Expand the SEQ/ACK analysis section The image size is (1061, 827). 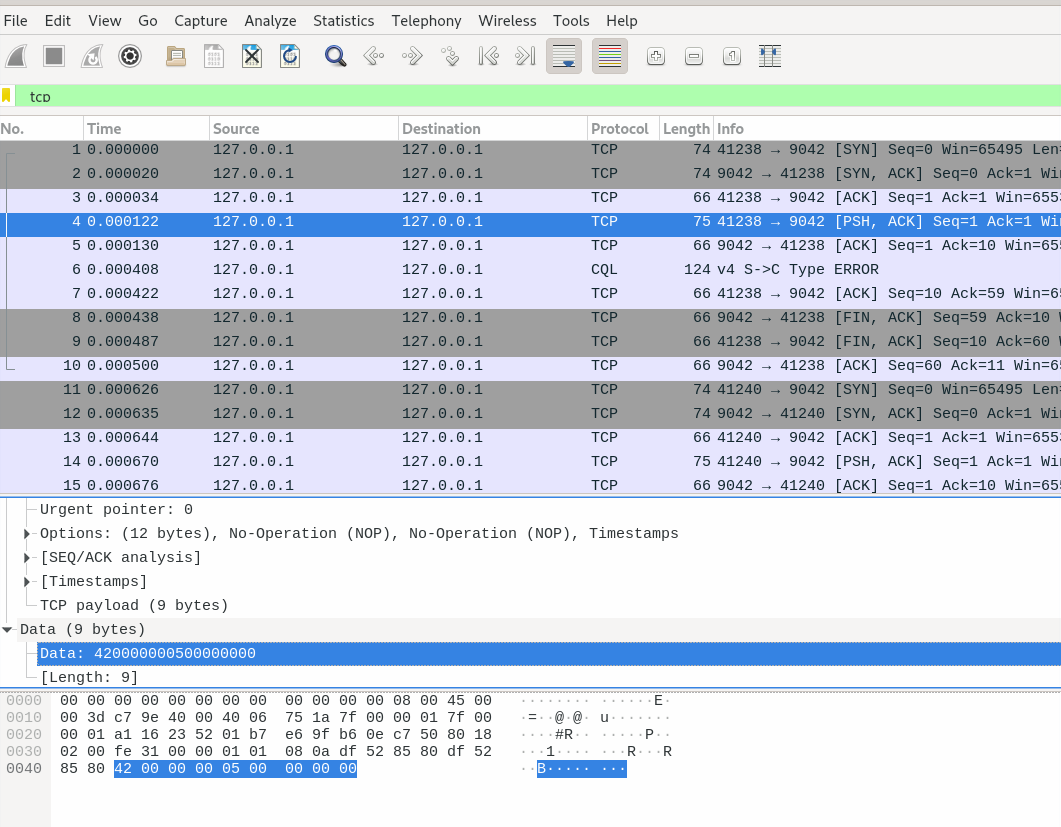click(x=25, y=557)
